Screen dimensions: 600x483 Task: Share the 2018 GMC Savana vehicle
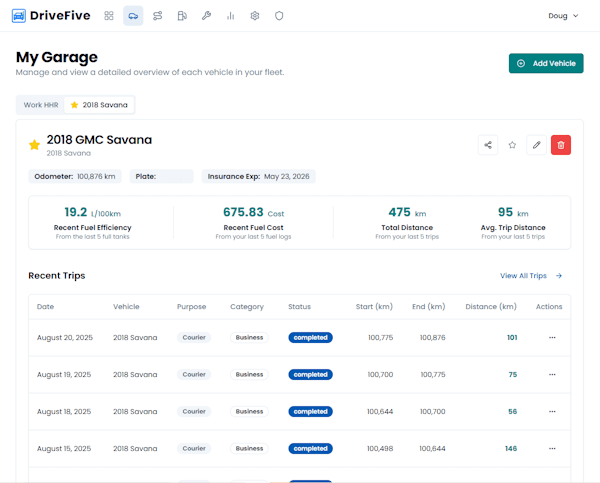[x=488, y=145]
